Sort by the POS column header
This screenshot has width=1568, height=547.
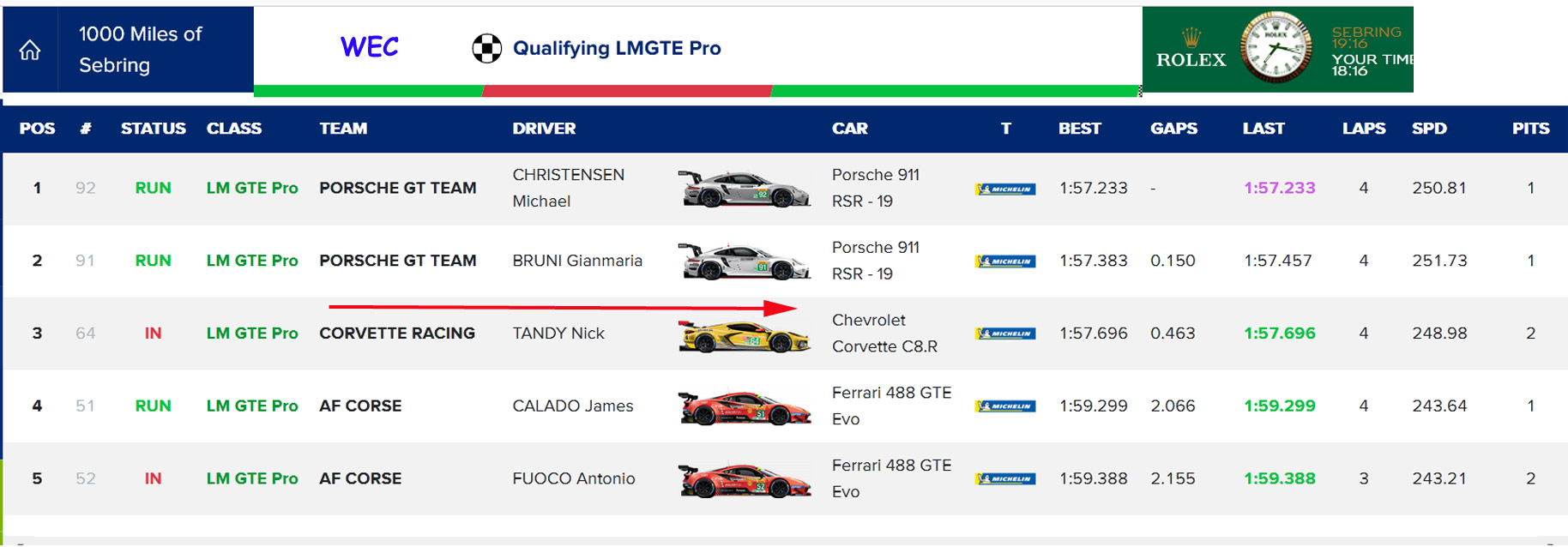(37, 129)
